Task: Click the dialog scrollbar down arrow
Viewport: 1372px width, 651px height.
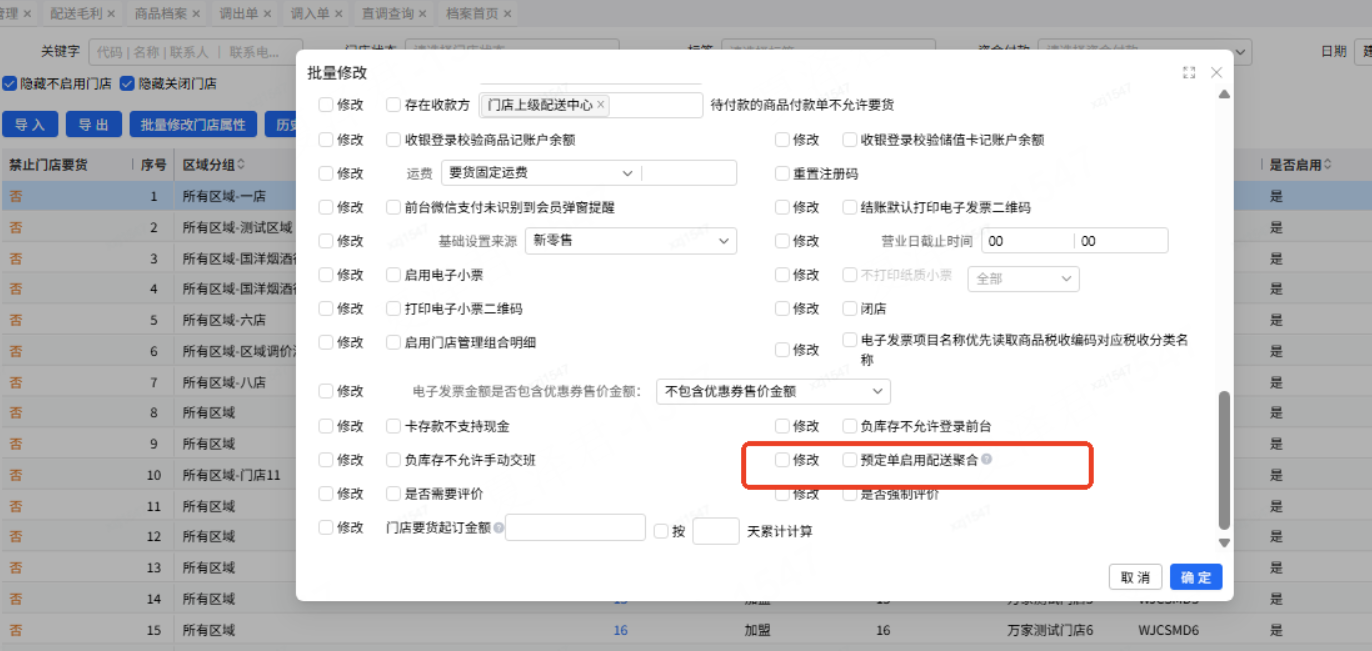Action: (1224, 542)
